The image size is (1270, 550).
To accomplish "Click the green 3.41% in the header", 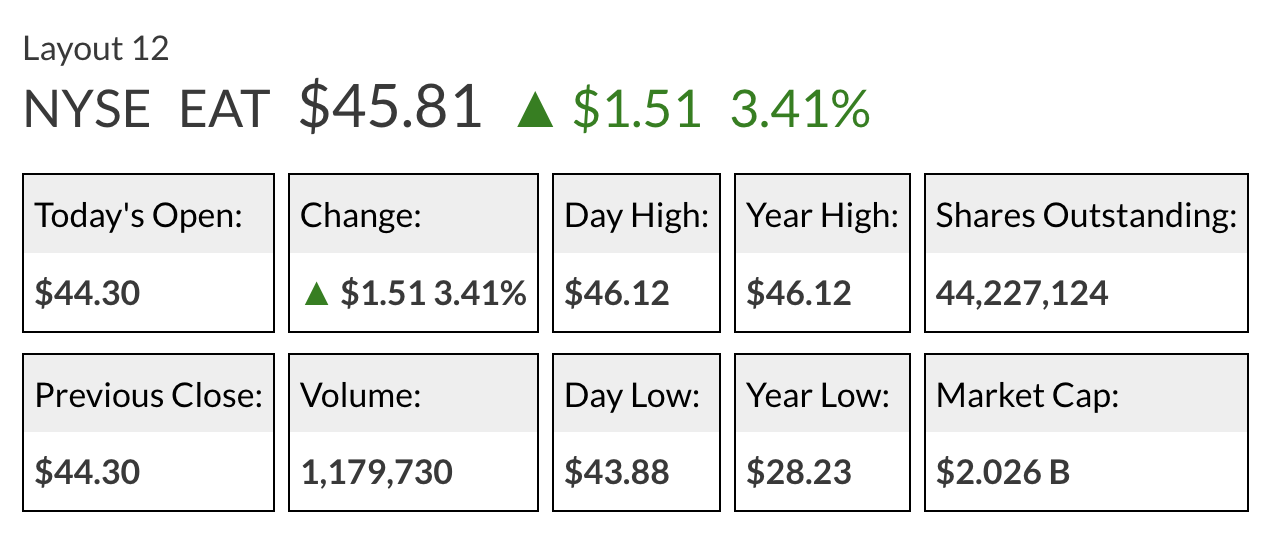I will [799, 110].
